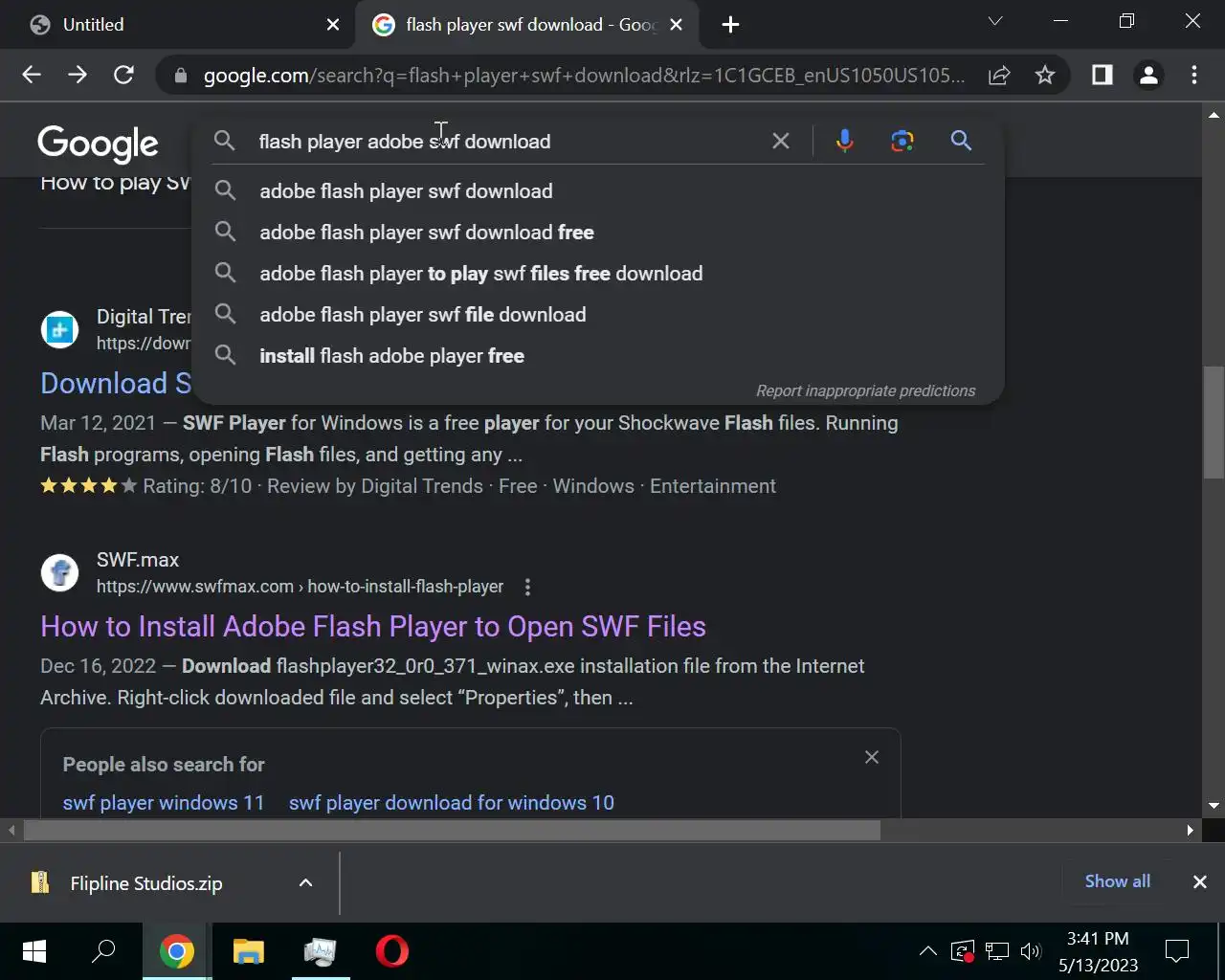Screen dimensions: 1225x980
Task: Reload the current page
Action: [123, 75]
